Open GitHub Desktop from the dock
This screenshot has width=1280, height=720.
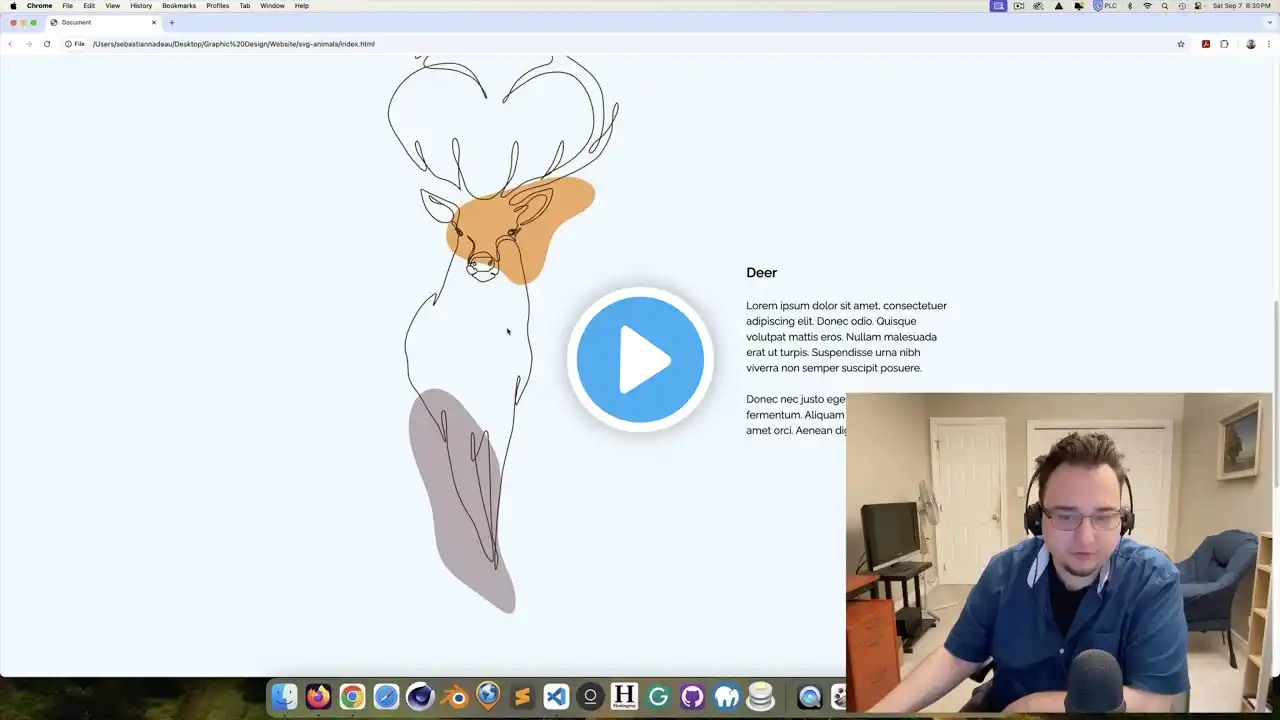[692, 696]
